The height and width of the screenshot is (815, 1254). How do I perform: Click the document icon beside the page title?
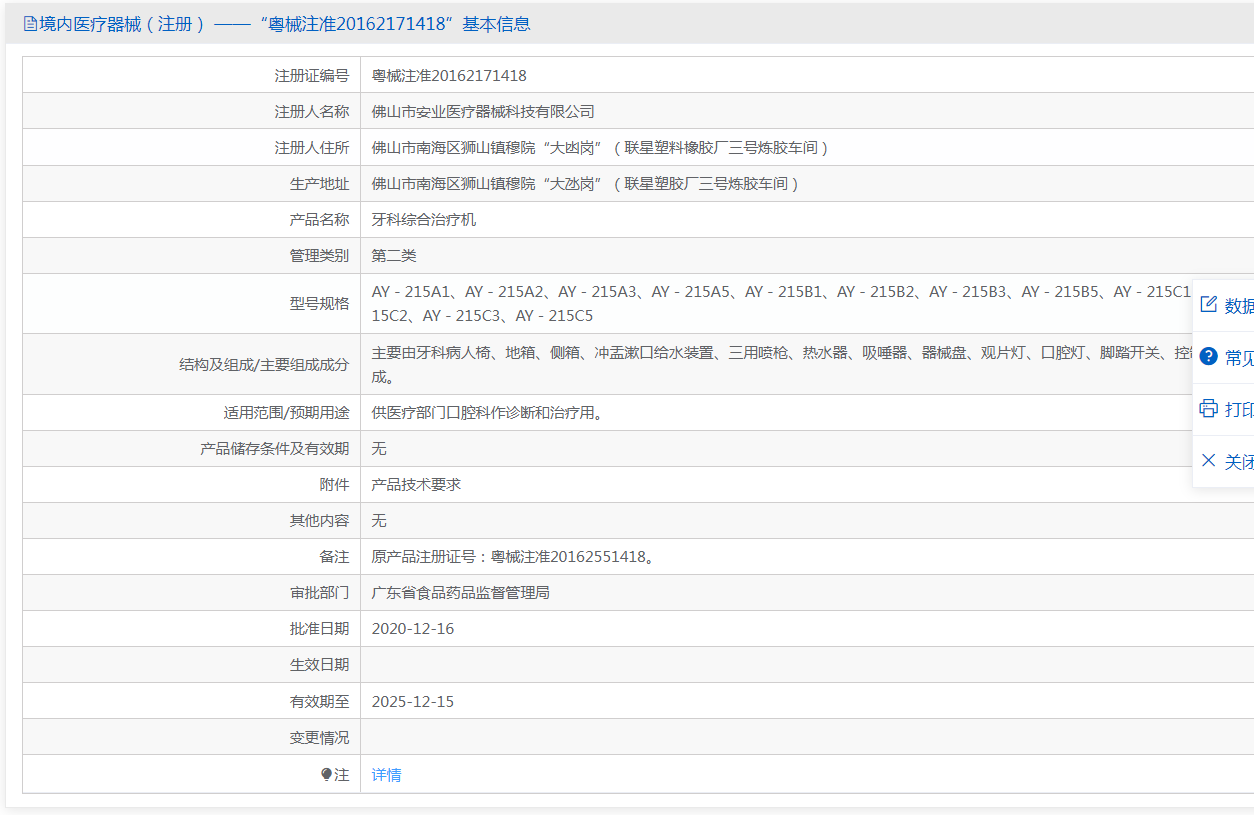tap(30, 24)
